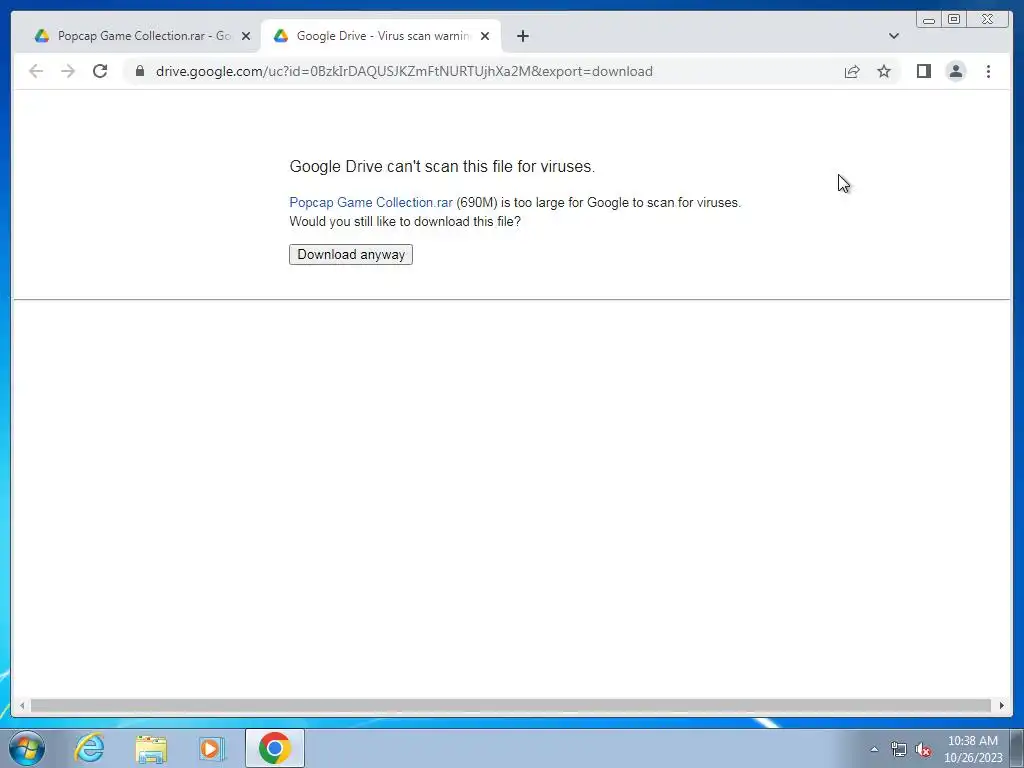1024x768 pixels.
Task: View site information via the lock icon
Action: click(140, 71)
